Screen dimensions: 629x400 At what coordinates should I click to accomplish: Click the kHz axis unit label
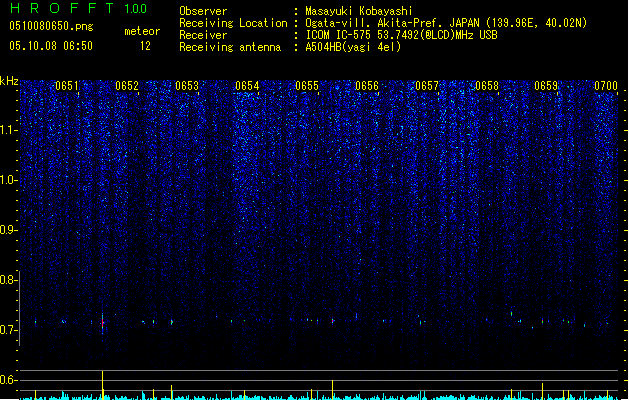[9, 81]
